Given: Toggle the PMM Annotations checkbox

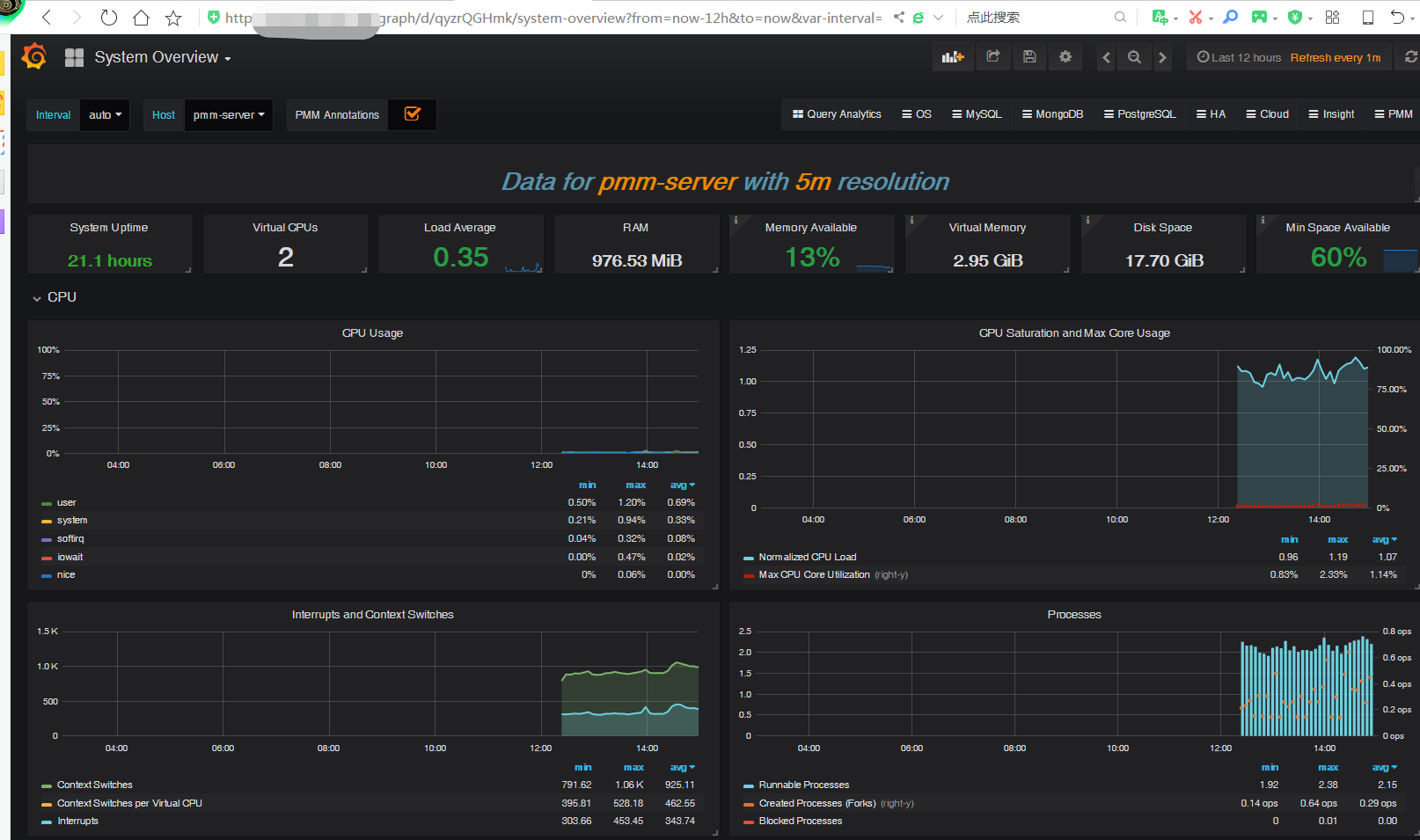Looking at the screenshot, I should point(412,114).
